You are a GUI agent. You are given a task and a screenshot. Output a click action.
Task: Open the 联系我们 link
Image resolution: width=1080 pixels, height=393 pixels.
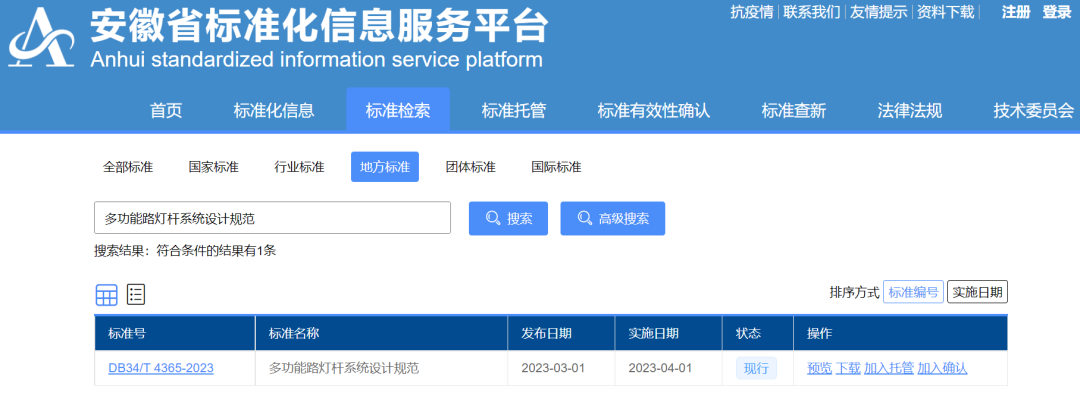tap(812, 12)
